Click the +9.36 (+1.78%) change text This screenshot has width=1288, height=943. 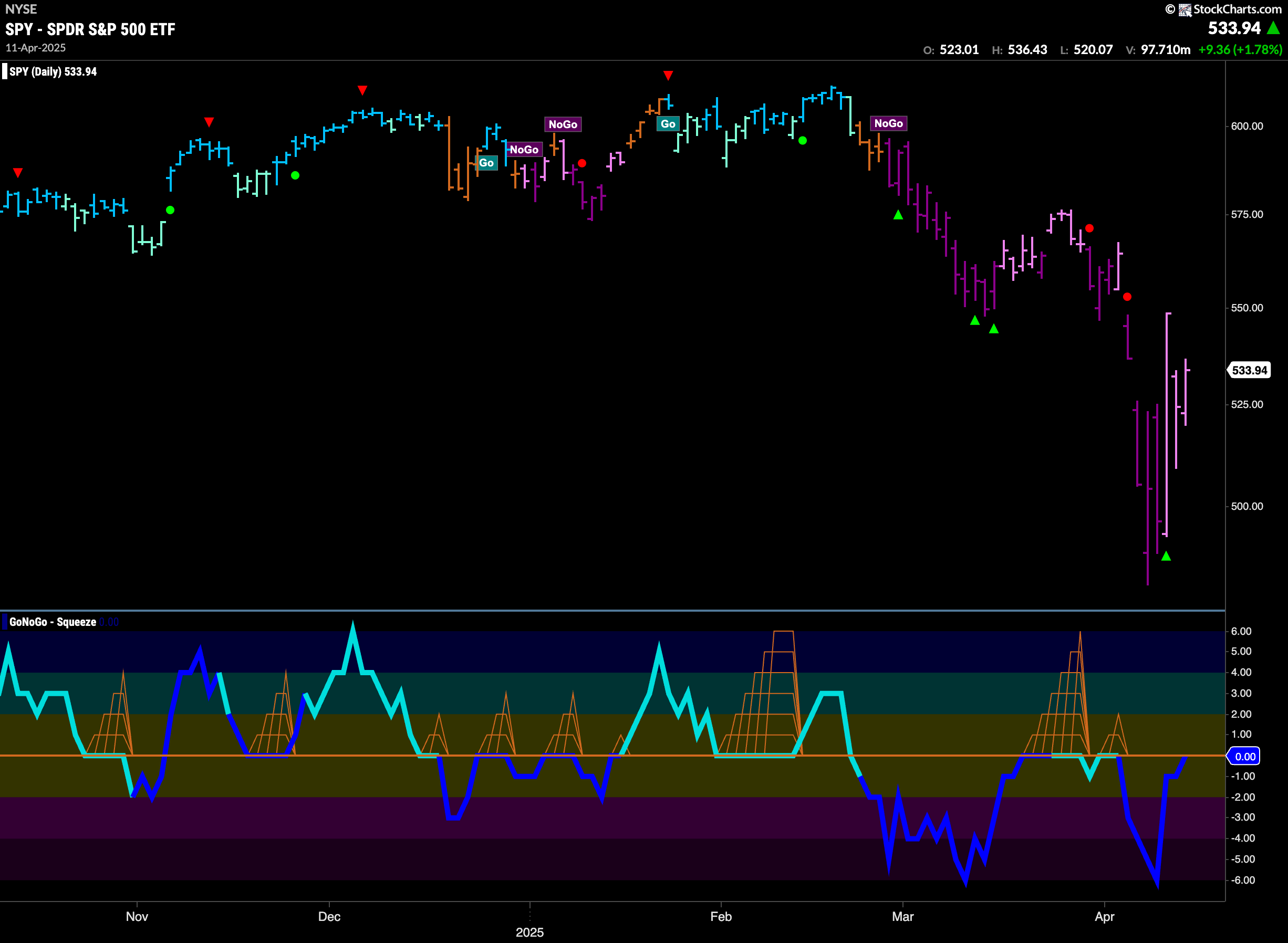tap(1240, 50)
